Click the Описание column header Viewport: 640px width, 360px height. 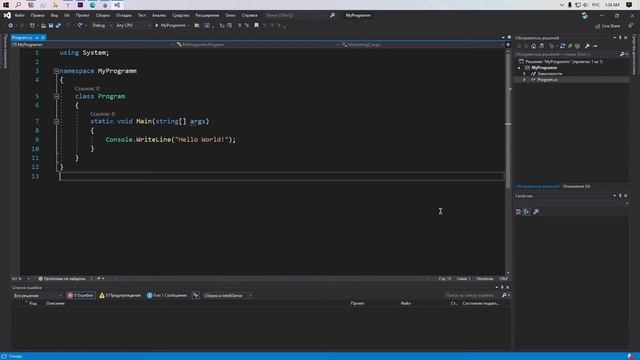(x=55, y=303)
